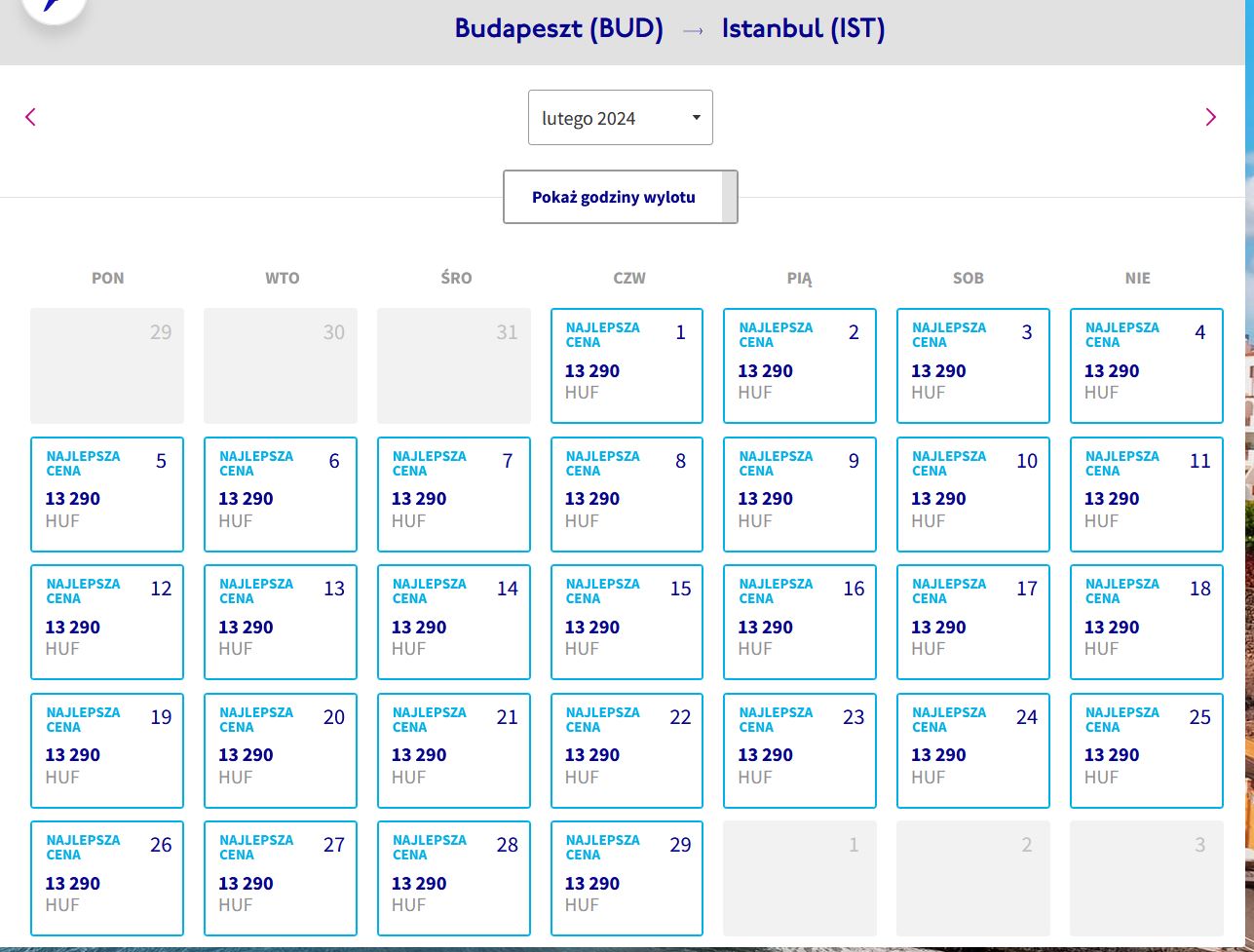The height and width of the screenshot is (952, 1254).
Task: Select the 15th of February cell
Action: [627, 622]
